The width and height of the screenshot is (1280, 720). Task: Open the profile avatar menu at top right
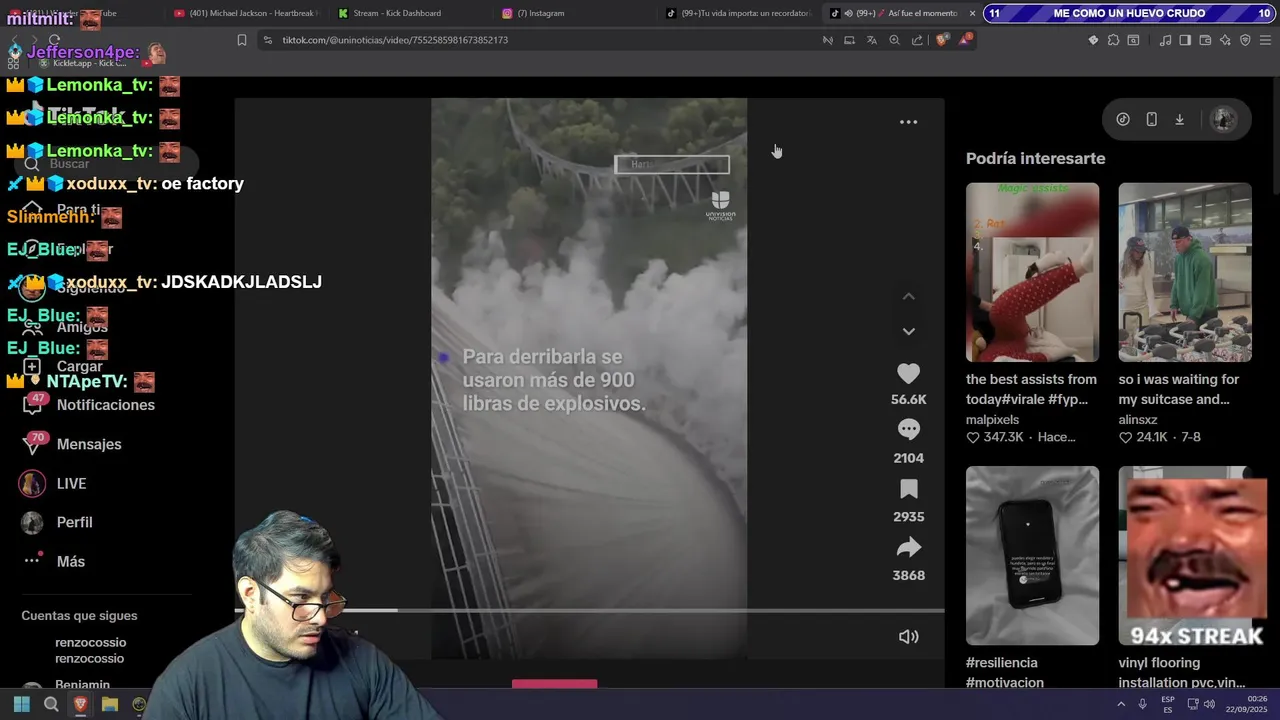[1223, 119]
